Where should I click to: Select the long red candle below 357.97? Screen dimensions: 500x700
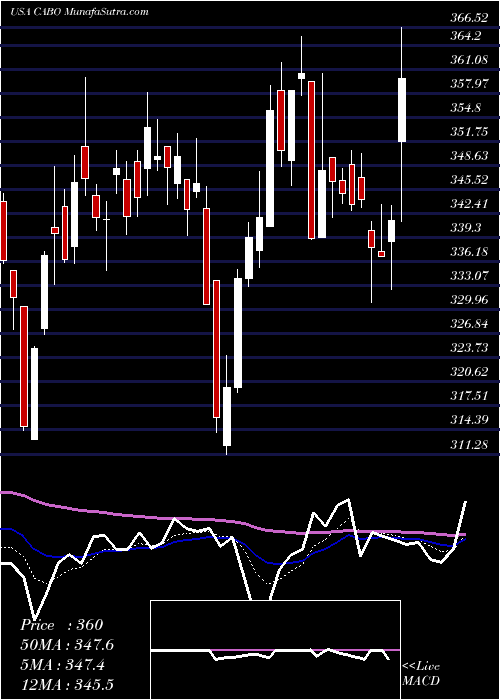[311, 160]
